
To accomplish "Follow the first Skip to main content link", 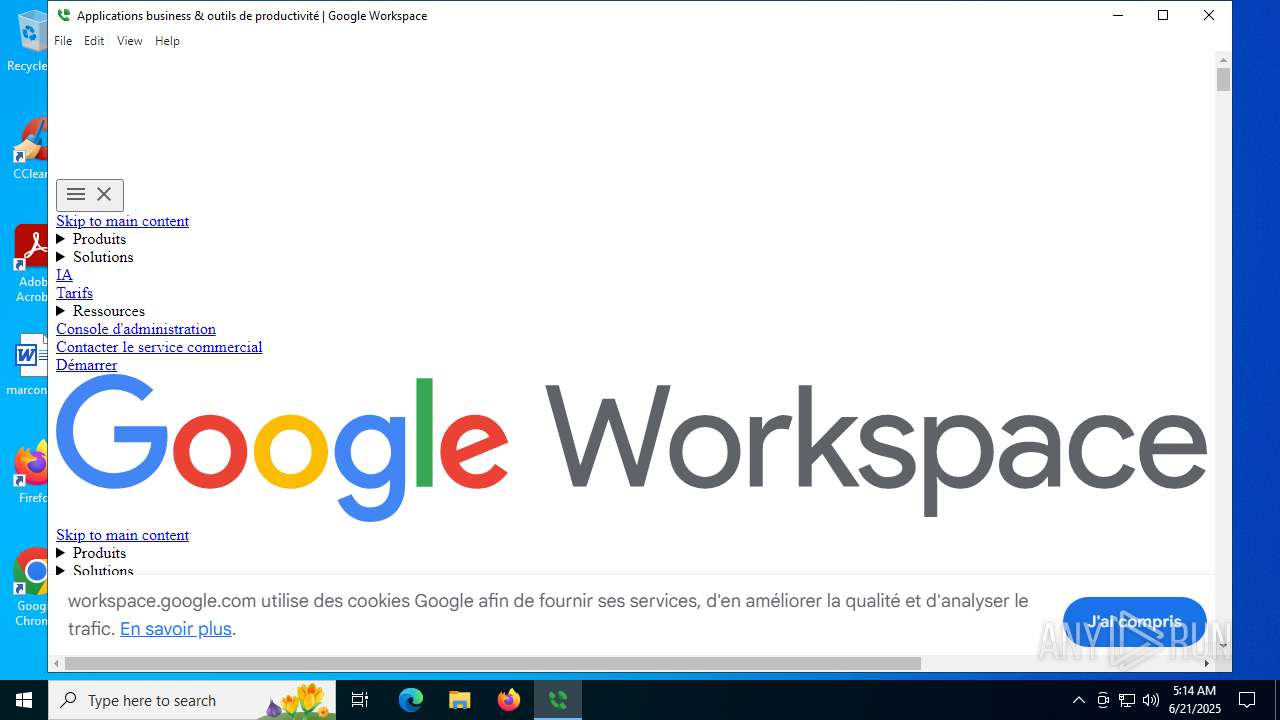I will tap(122, 221).
